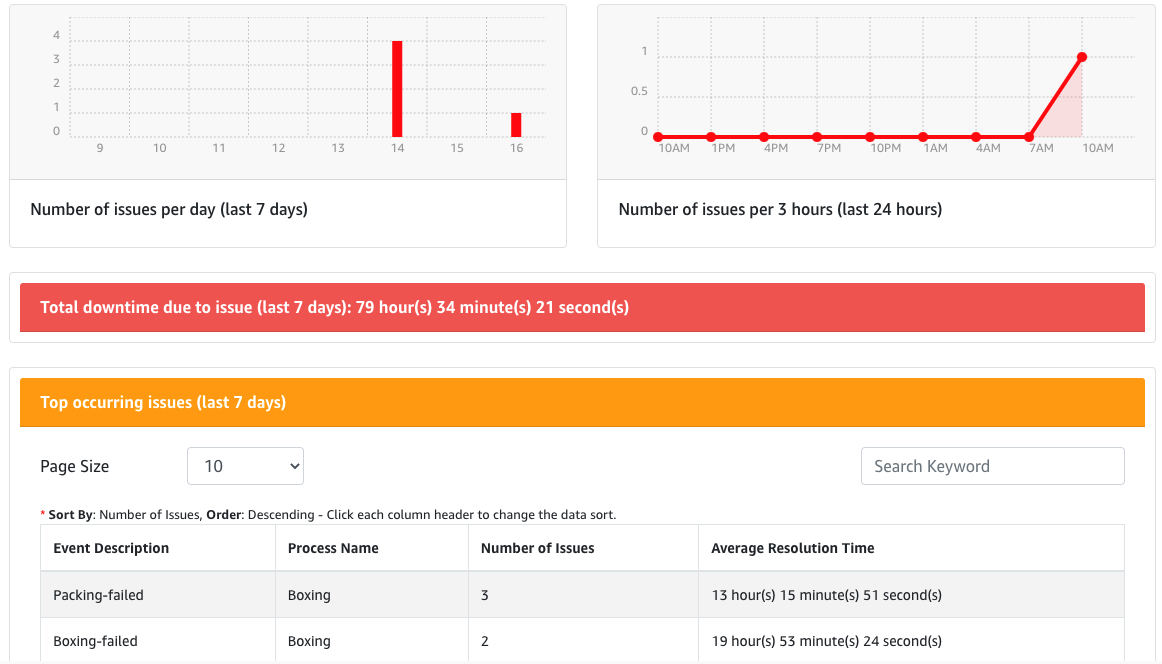1162x664 pixels.
Task: Sort by Event Description column header
Action: point(110,547)
